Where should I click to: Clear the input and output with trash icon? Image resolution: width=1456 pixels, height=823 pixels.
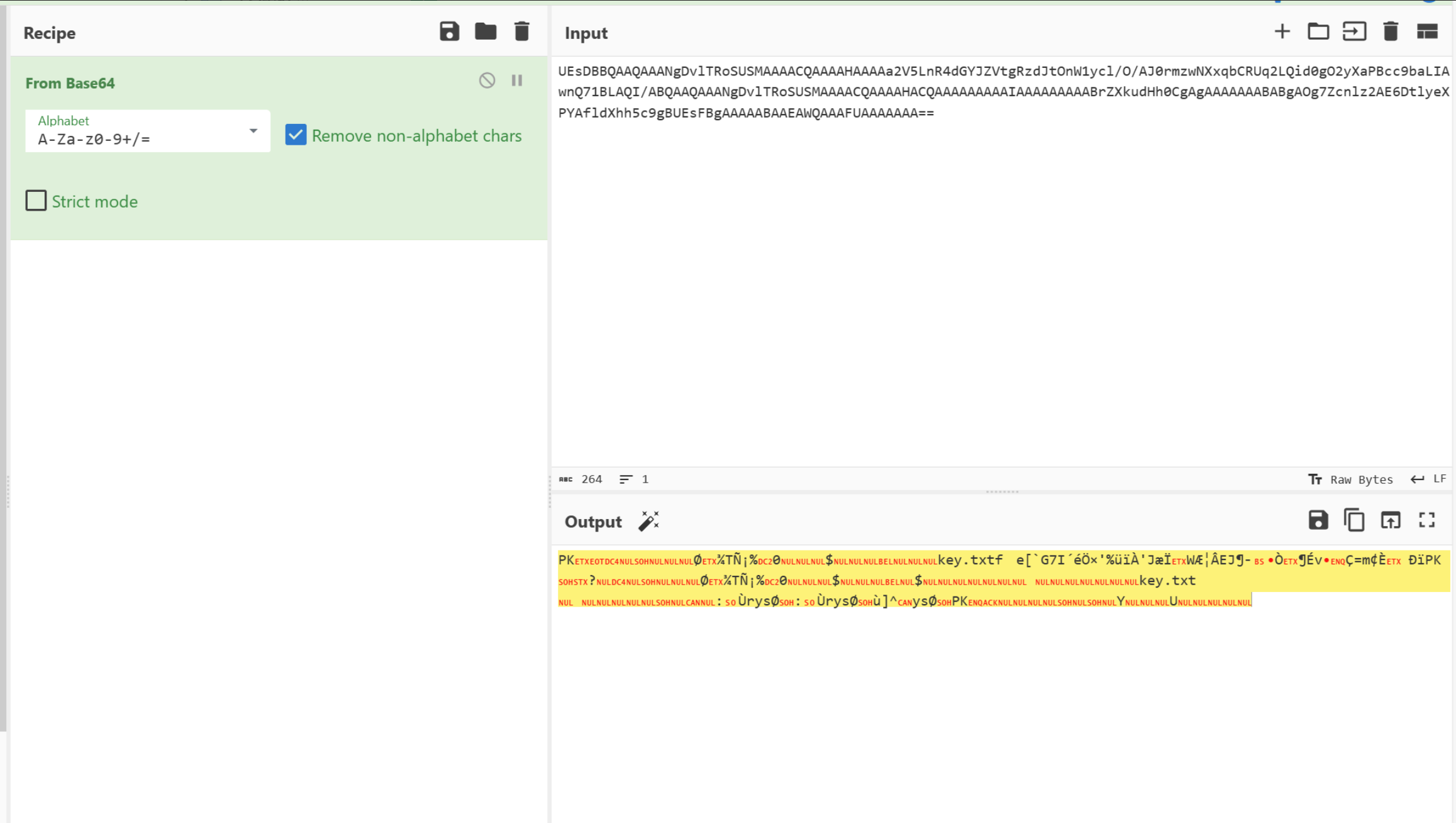point(1391,31)
